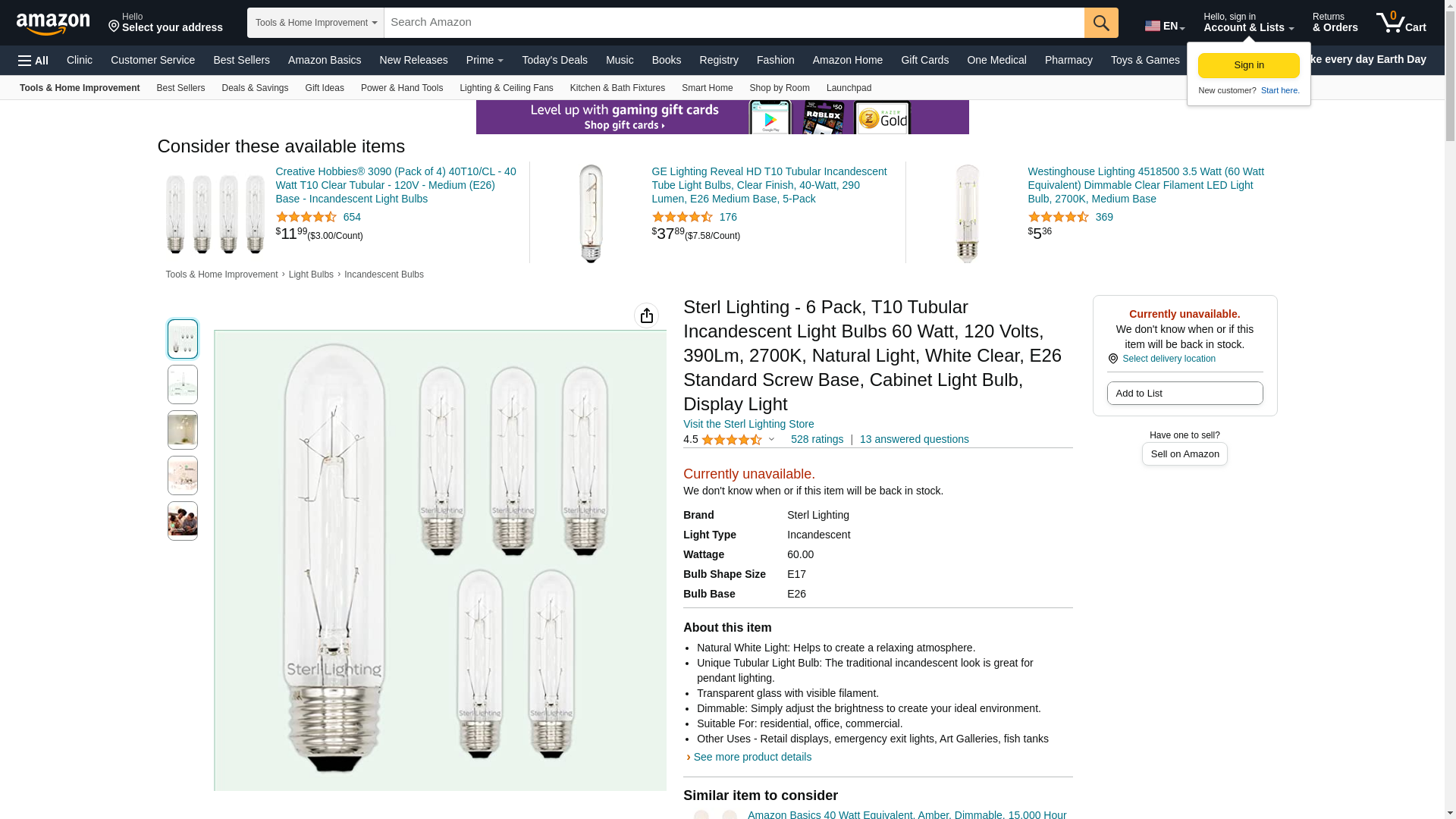Click the yellow Sign in button
Viewport: 1456px width, 819px height.
click(x=1248, y=65)
